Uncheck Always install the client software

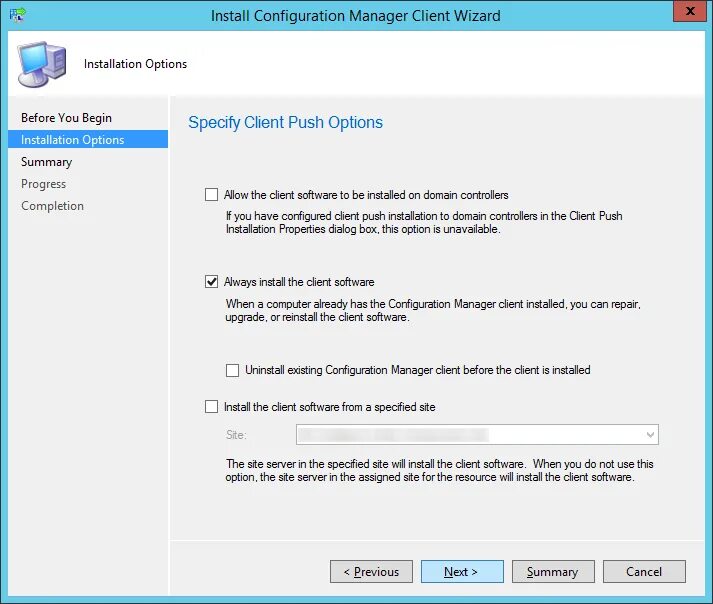tap(211, 282)
